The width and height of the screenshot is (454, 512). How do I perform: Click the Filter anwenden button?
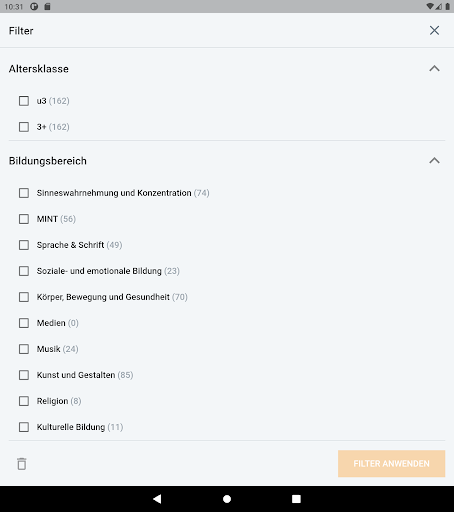[x=391, y=464]
